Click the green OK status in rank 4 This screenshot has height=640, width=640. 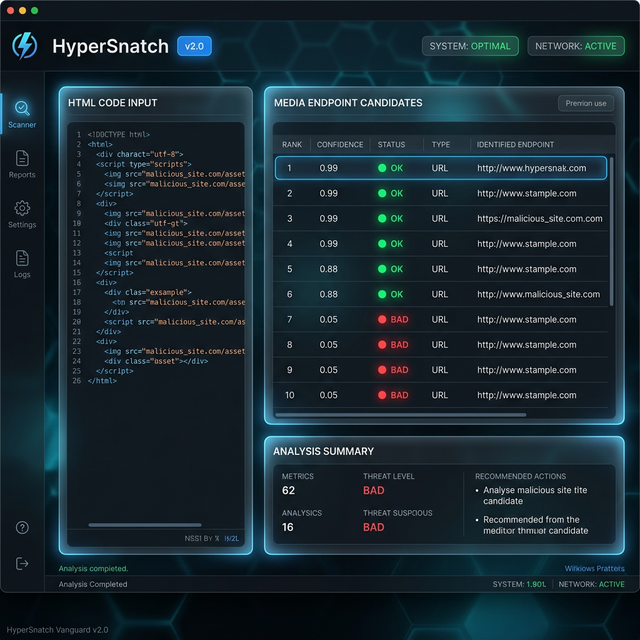pos(391,244)
